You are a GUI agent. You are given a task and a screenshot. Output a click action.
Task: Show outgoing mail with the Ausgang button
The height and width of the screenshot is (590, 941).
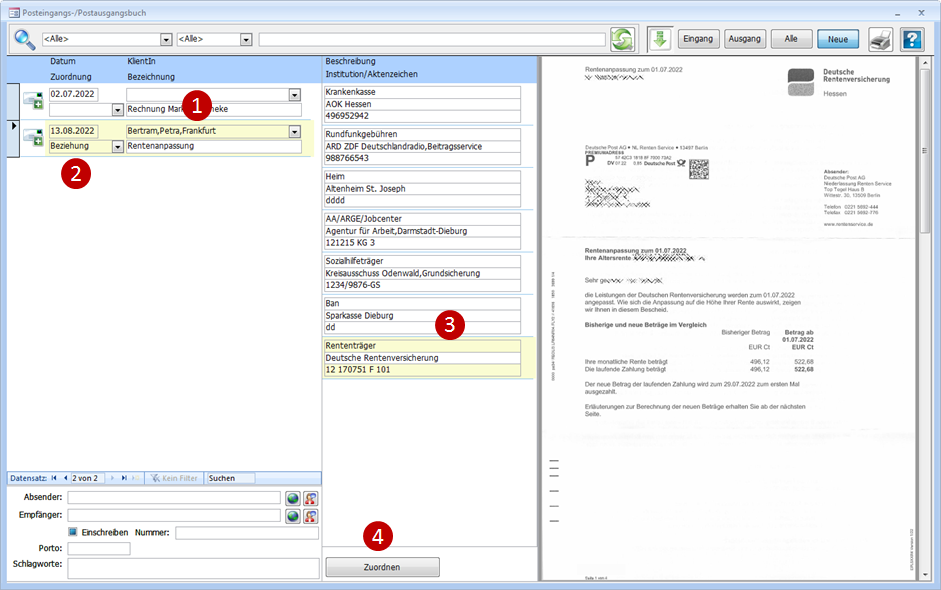click(x=745, y=39)
